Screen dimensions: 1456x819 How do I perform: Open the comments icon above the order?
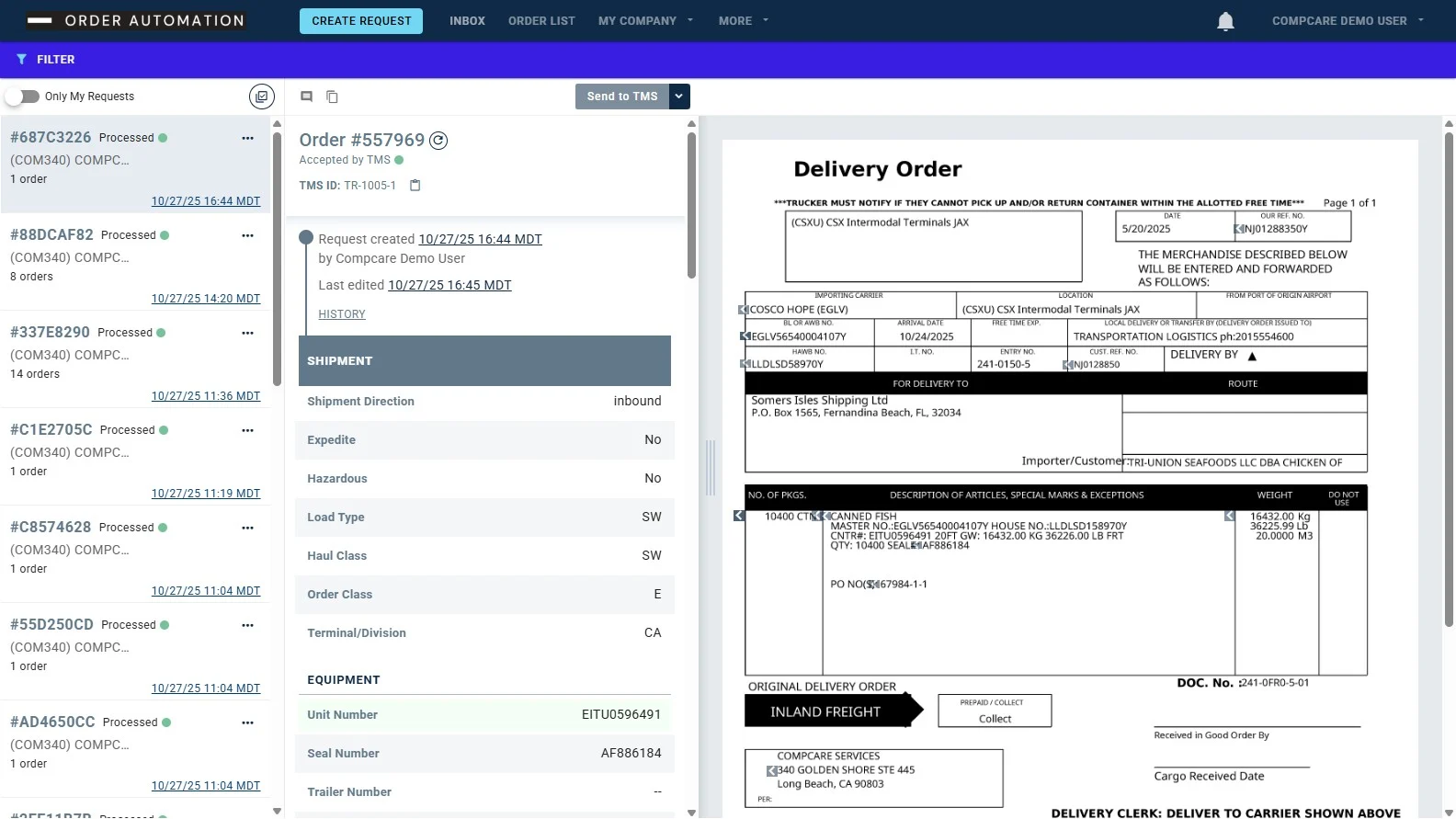307,97
